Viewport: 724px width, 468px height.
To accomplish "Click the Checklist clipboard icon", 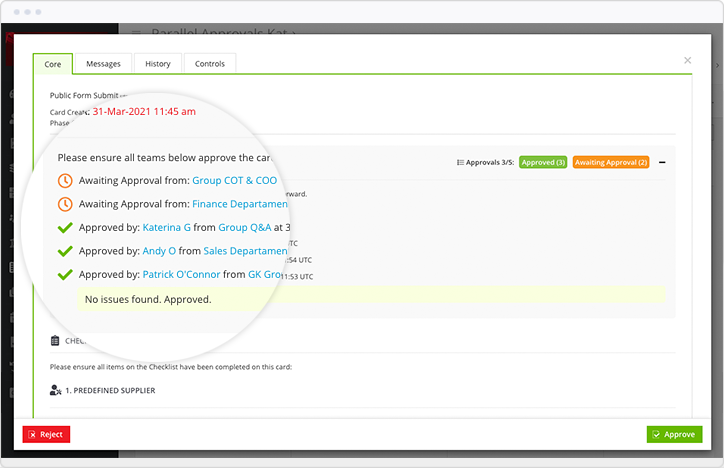I will 55,341.
